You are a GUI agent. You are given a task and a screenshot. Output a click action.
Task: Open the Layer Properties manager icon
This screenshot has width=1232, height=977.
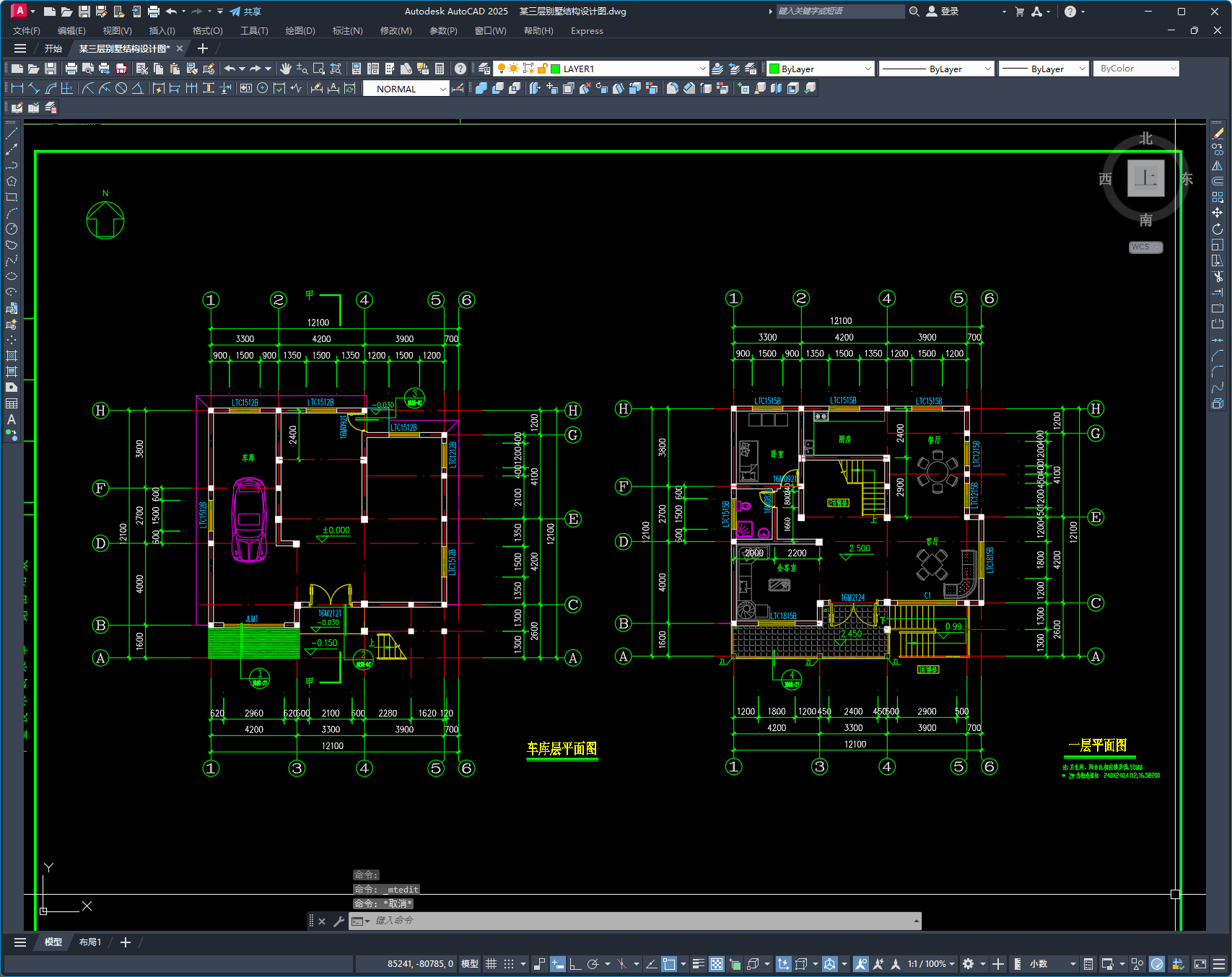(x=484, y=69)
